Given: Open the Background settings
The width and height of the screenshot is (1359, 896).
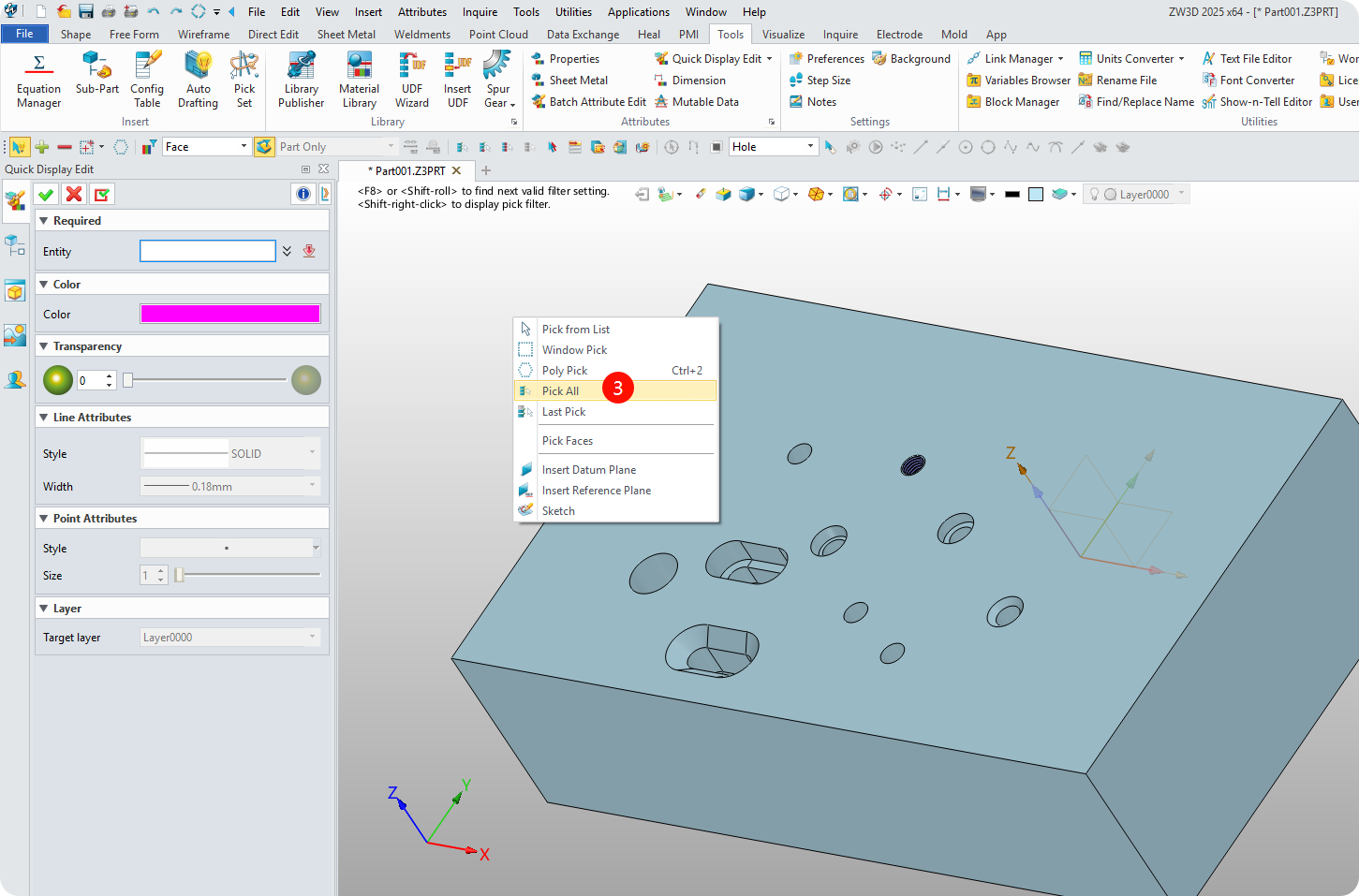Looking at the screenshot, I should 911,59.
